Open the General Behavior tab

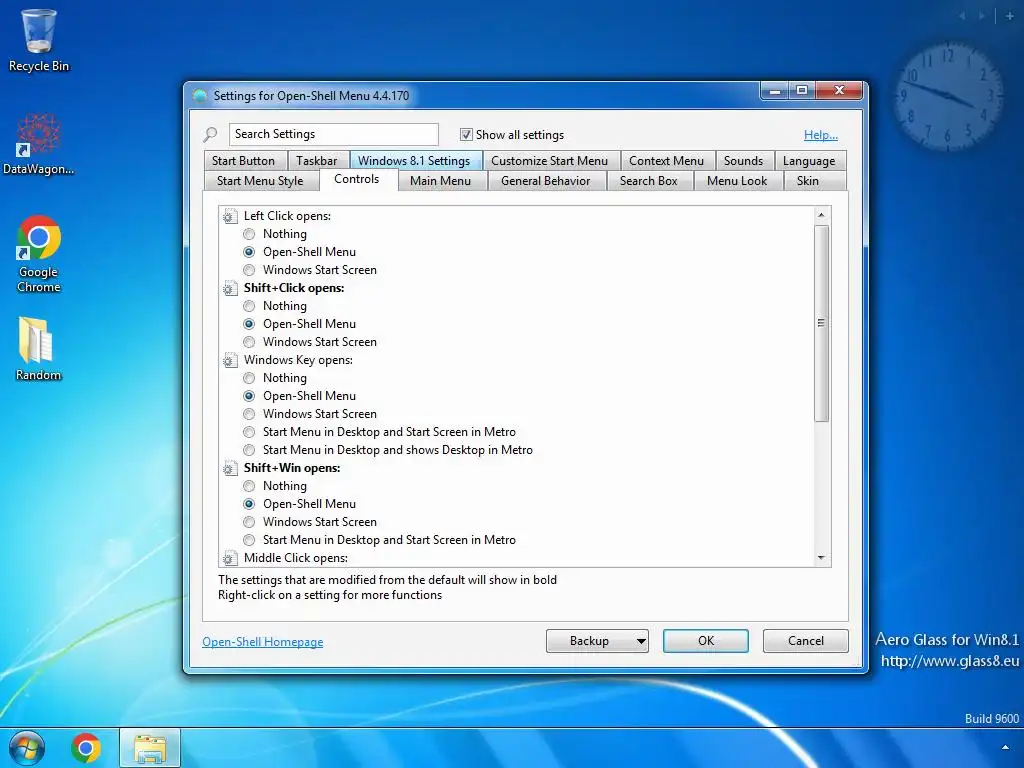coord(545,181)
